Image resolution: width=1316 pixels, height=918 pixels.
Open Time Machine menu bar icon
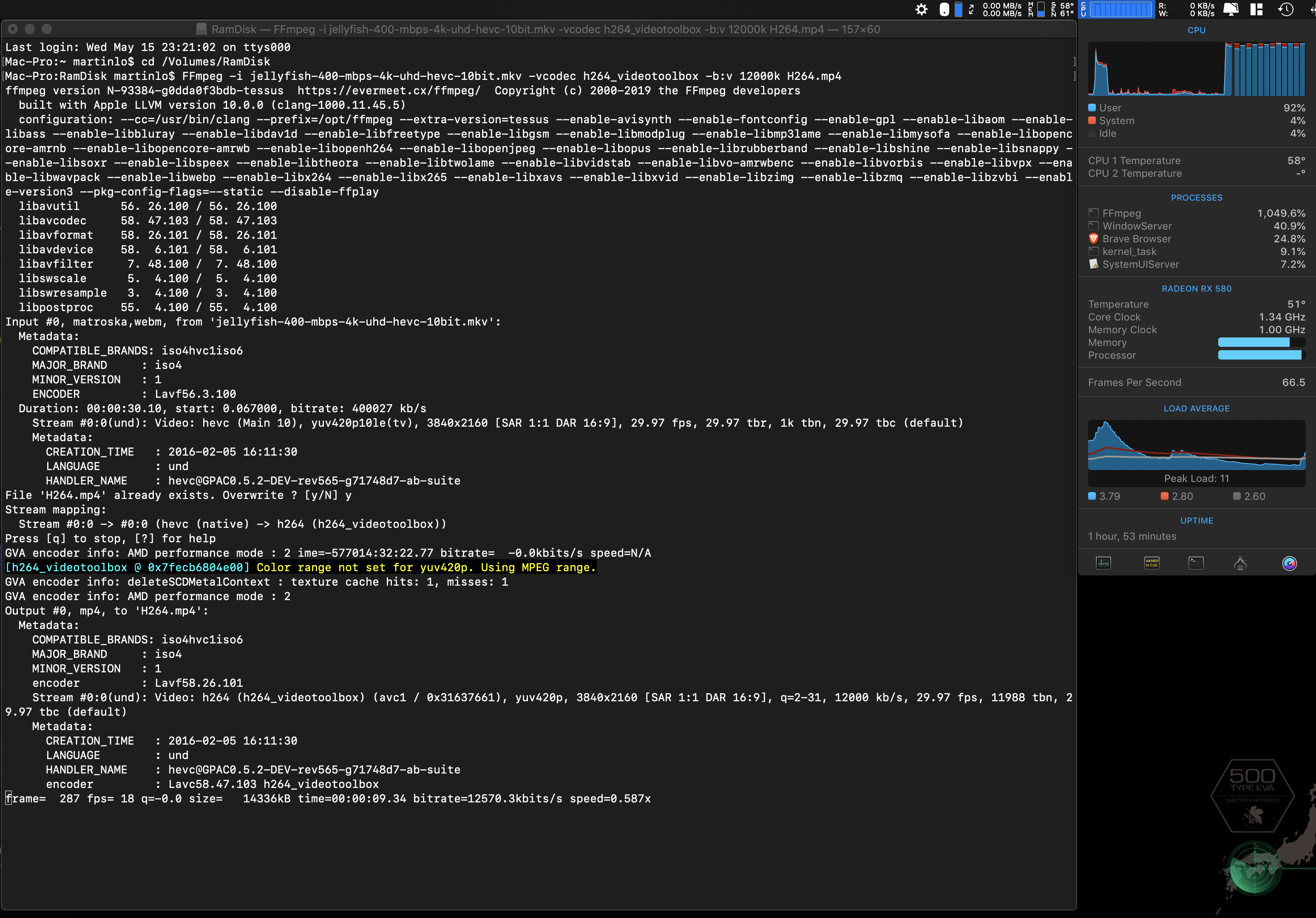click(1286, 9)
